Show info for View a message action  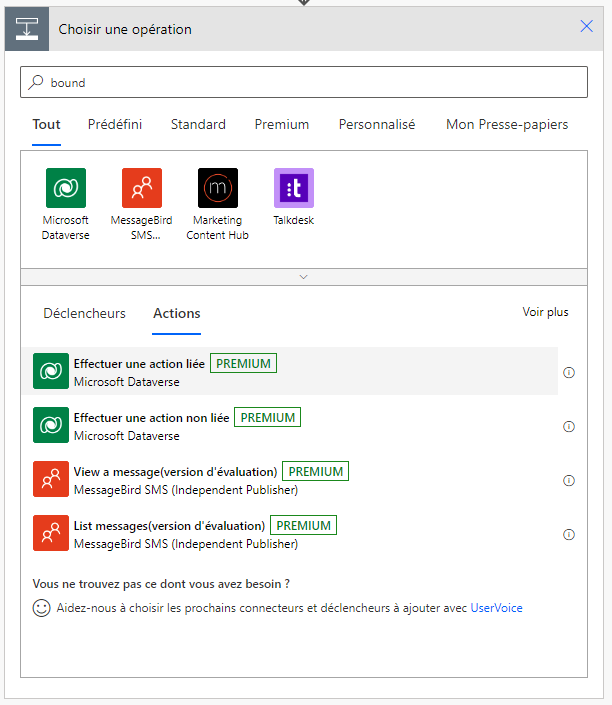point(569,480)
